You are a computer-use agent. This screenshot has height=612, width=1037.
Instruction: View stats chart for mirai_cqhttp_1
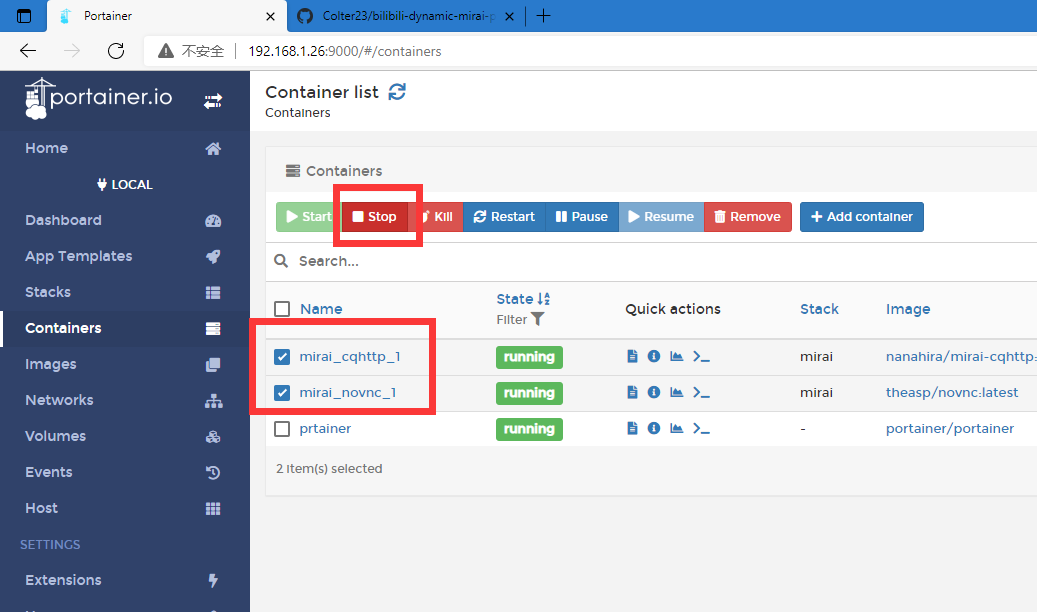[x=677, y=357]
